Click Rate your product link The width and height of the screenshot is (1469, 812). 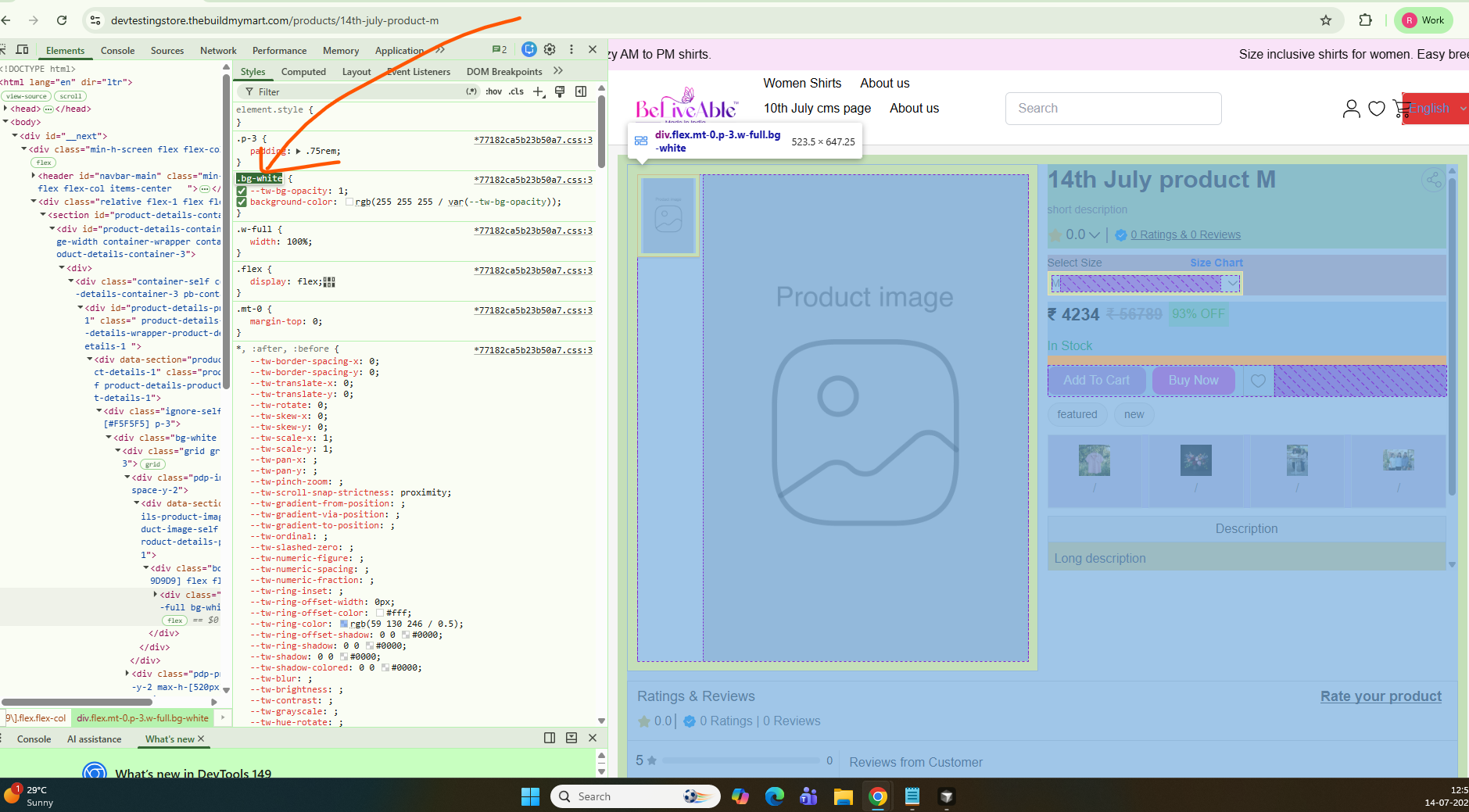[x=1381, y=696]
